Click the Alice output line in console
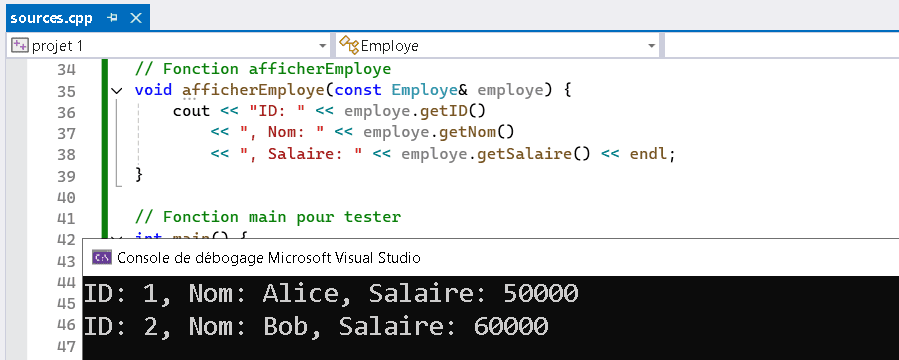The image size is (899, 360). pos(331,294)
